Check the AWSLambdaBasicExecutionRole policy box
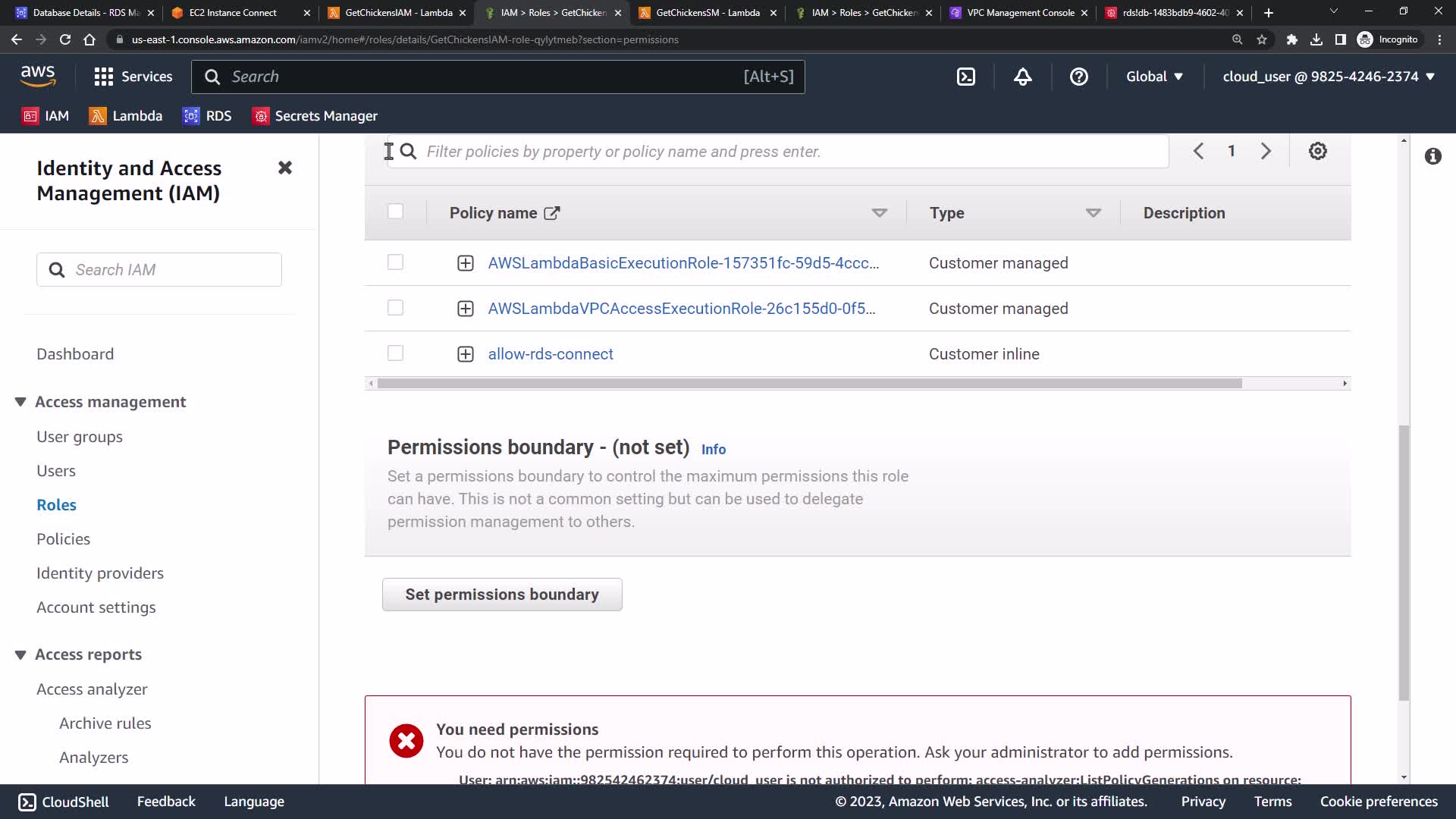1456x819 pixels. tap(395, 262)
